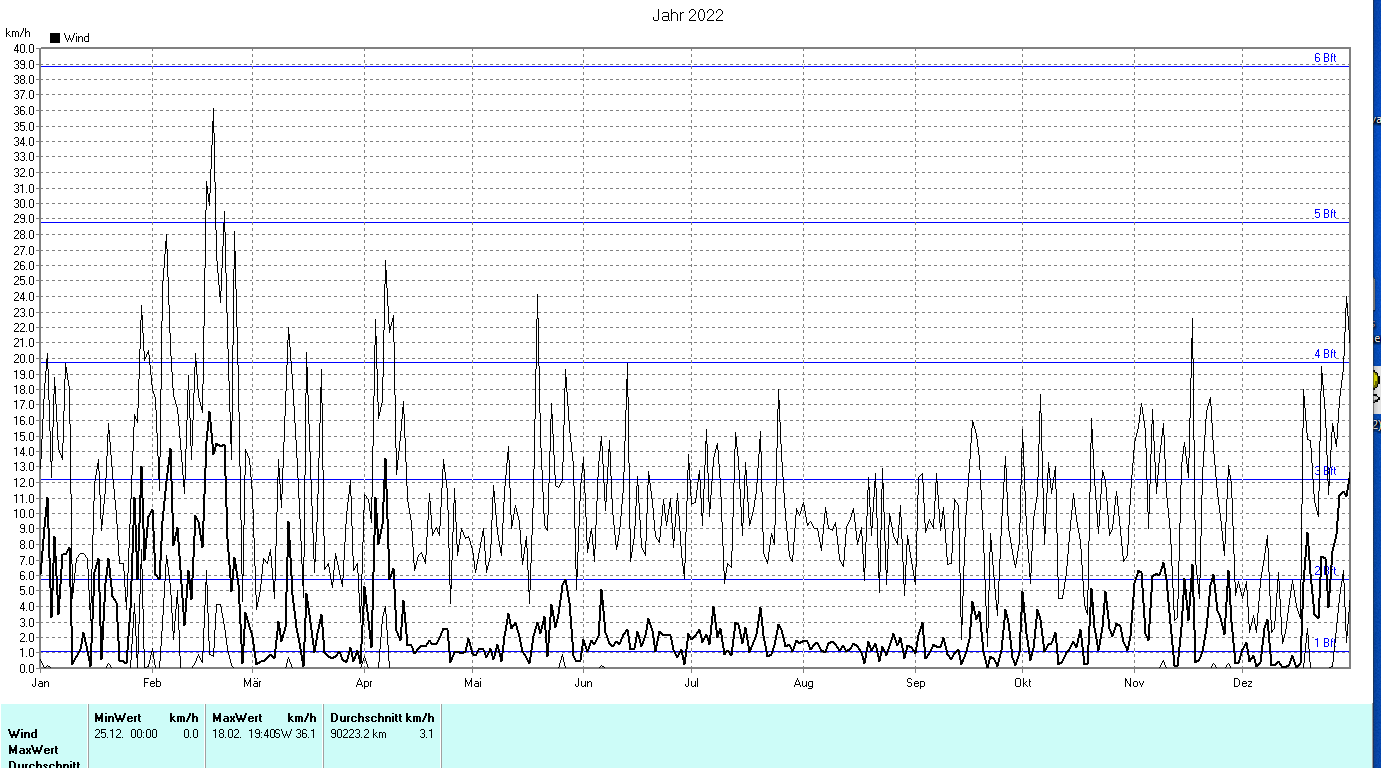Select the 20.0 value on the y-axis
1381x768 pixels.
coord(24,359)
